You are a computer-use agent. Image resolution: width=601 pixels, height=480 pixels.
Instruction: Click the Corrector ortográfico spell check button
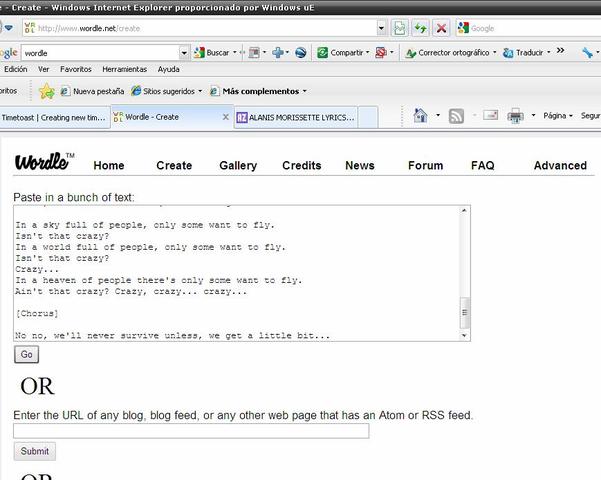[447, 53]
